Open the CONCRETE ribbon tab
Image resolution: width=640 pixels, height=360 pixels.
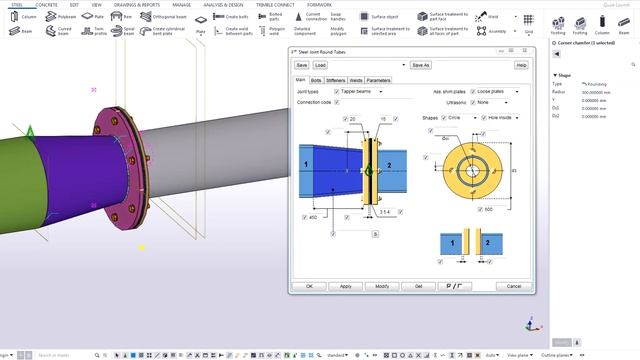(x=46, y=5)
